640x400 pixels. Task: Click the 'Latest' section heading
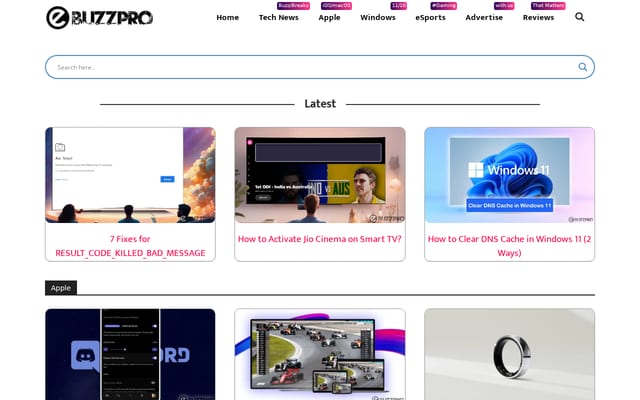320,104
